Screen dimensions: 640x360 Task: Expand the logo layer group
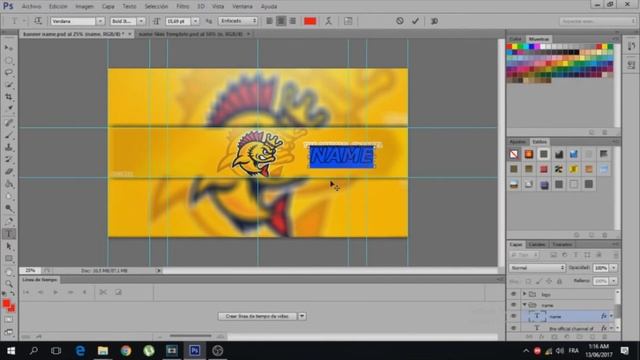[x=524, y=294]
